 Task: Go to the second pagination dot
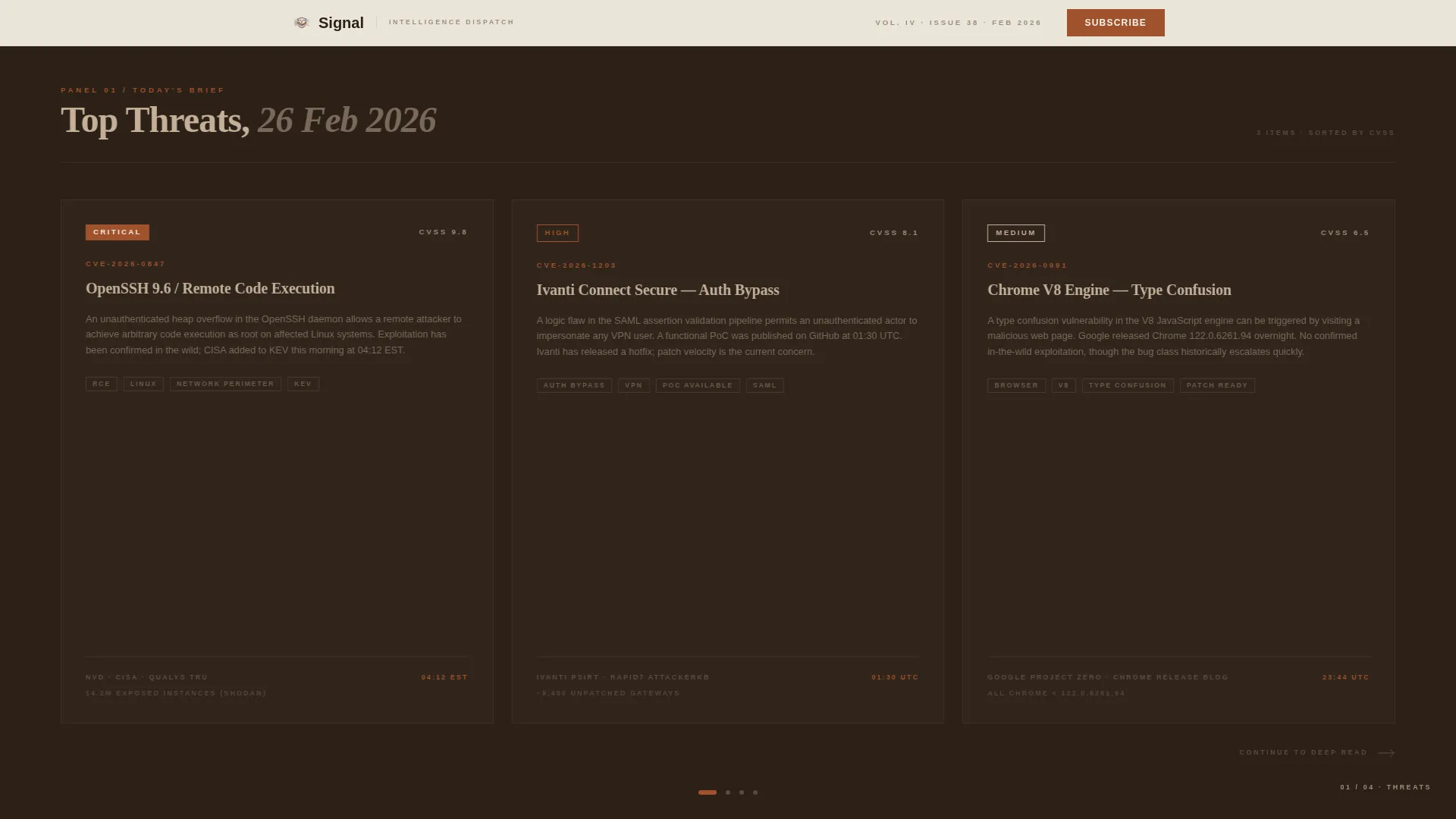tap(728, 792)
